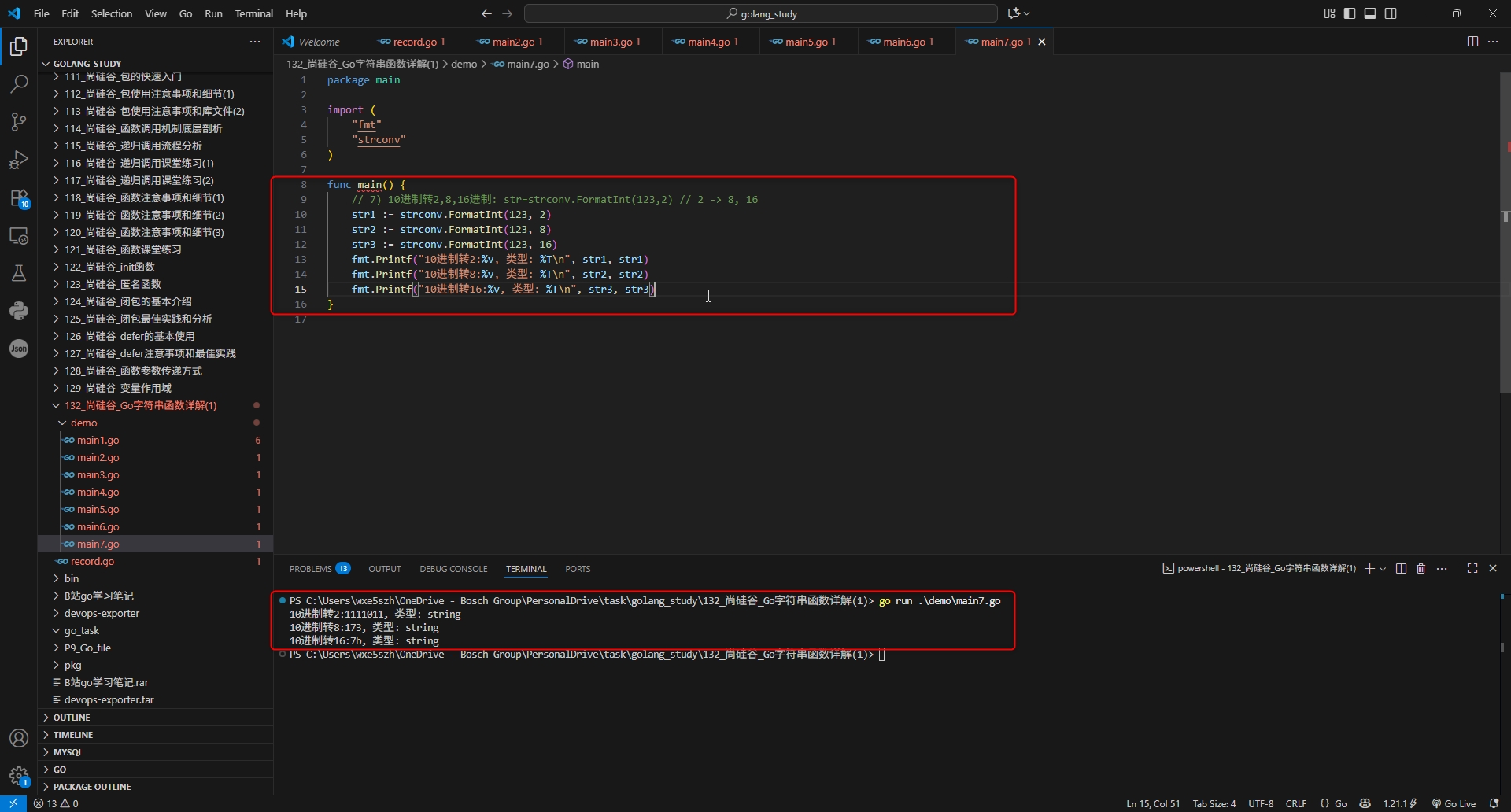Collapse the go_task folder
Image resolution: width=1511 pixels, height=812 pixels.
tap(155, 630)
